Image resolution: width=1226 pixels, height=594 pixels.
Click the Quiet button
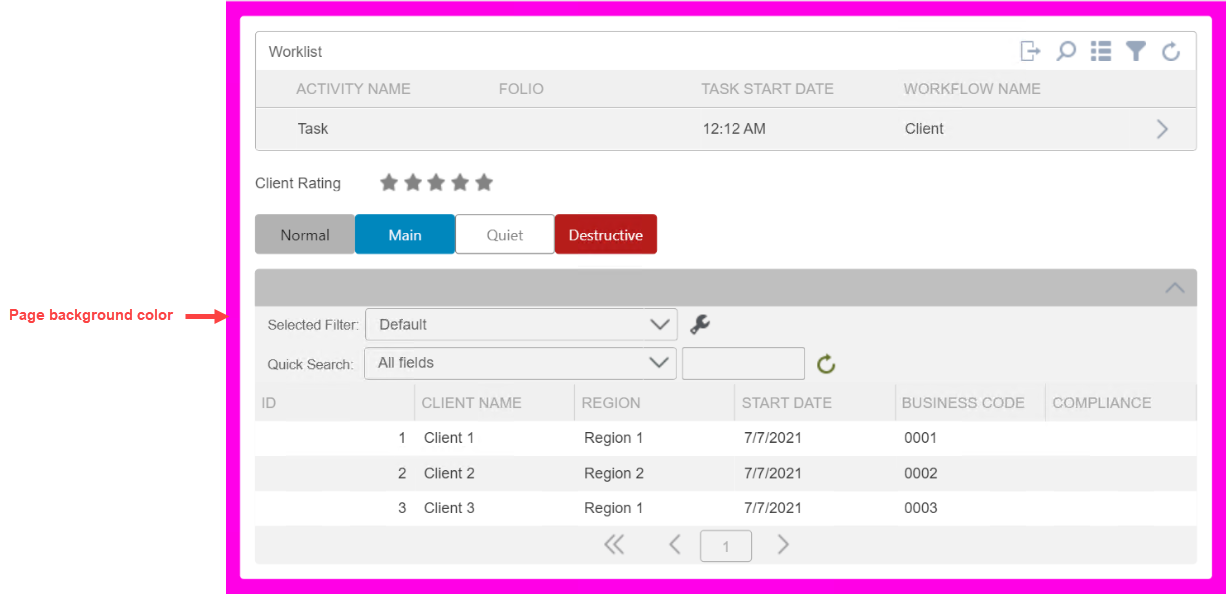tap(505, 235)
